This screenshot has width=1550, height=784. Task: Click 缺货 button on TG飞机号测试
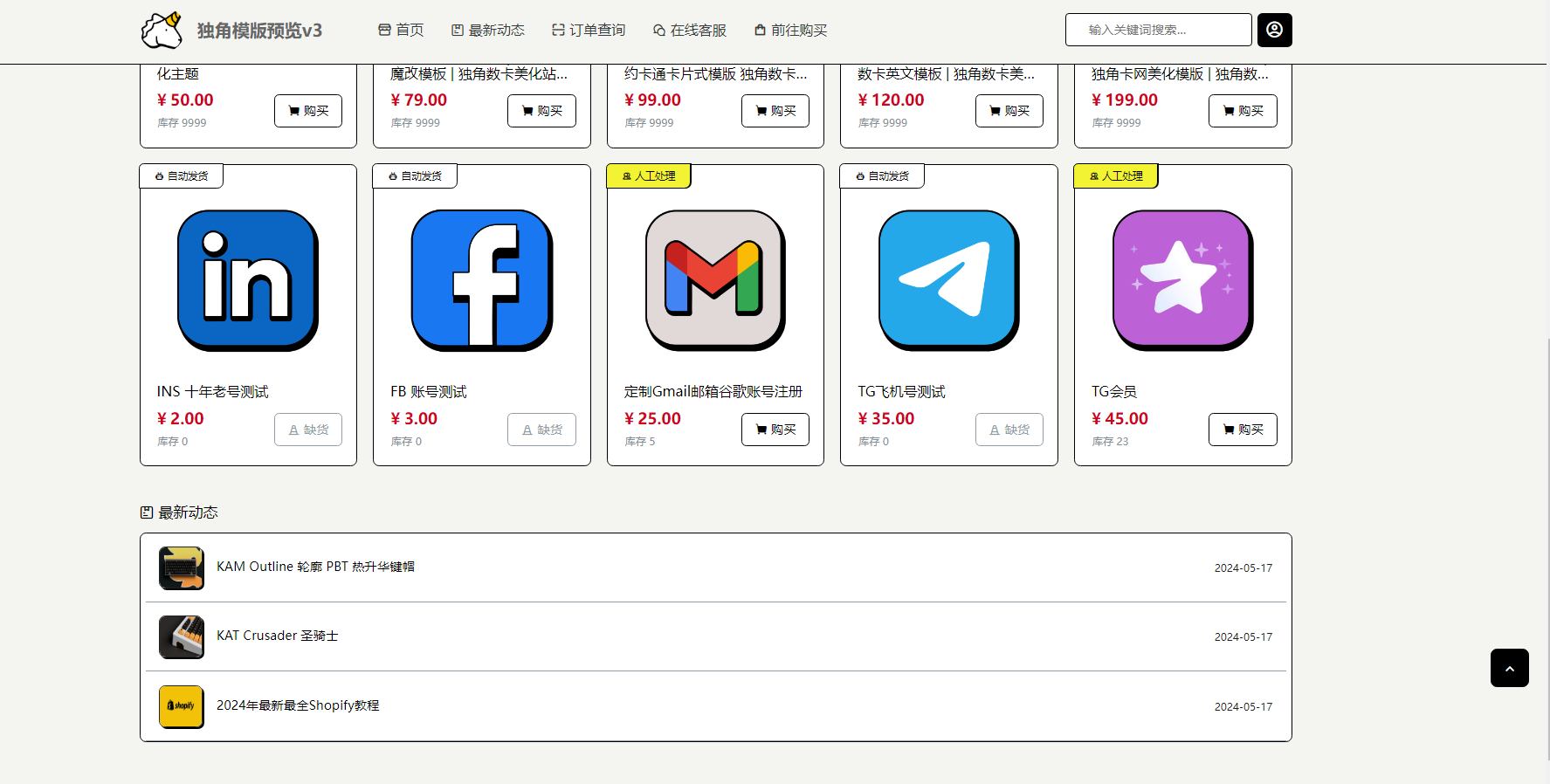coord(1009,430)
